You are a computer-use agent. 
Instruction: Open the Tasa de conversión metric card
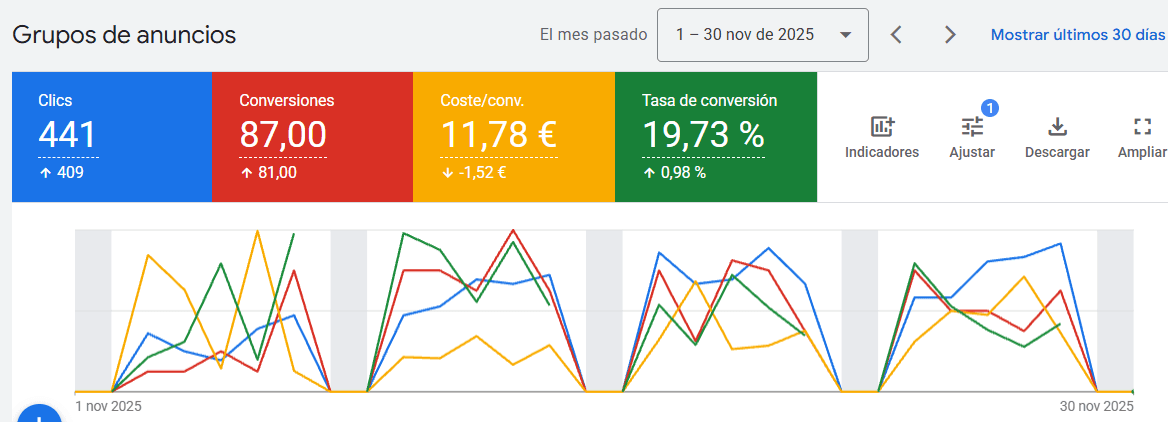715,137
